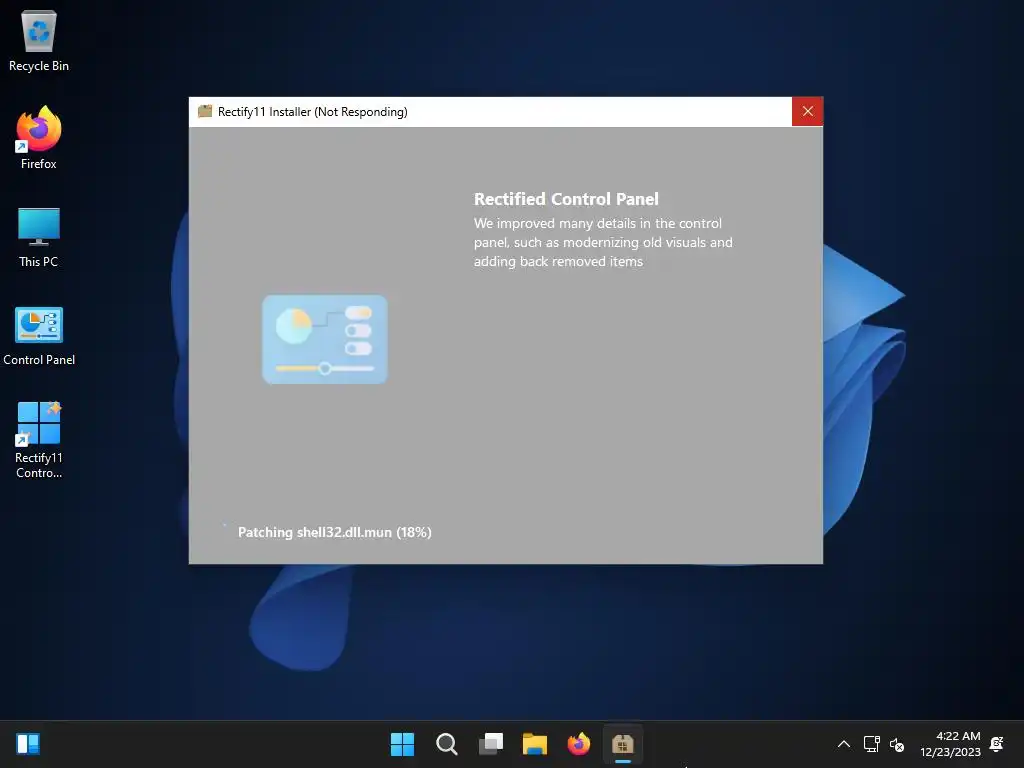This screenshot has height=768, width=1024.
Task: Click the 'Rectified Control Panel' heading
Action: [566, 199]
